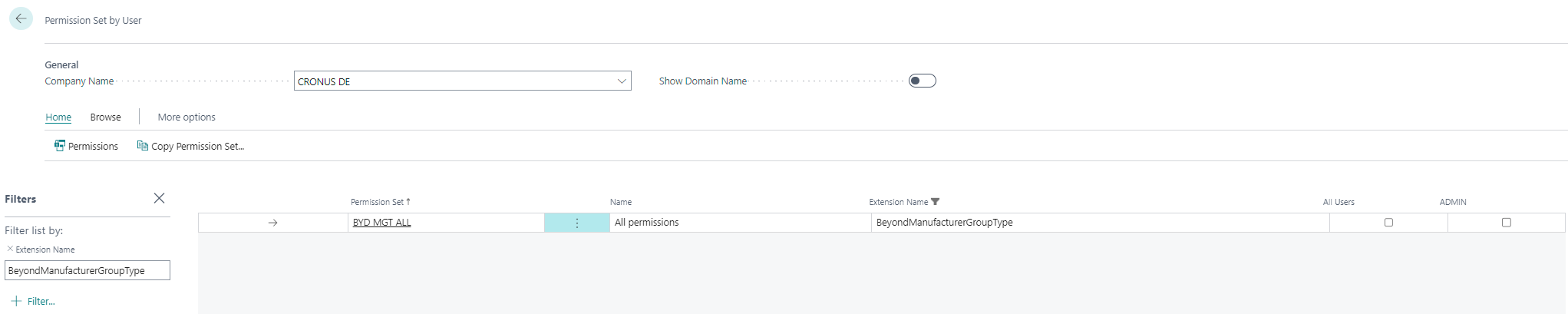The image size is (1568, 314).
Task: Switch to the Home tab
Action: pos(58,117)
